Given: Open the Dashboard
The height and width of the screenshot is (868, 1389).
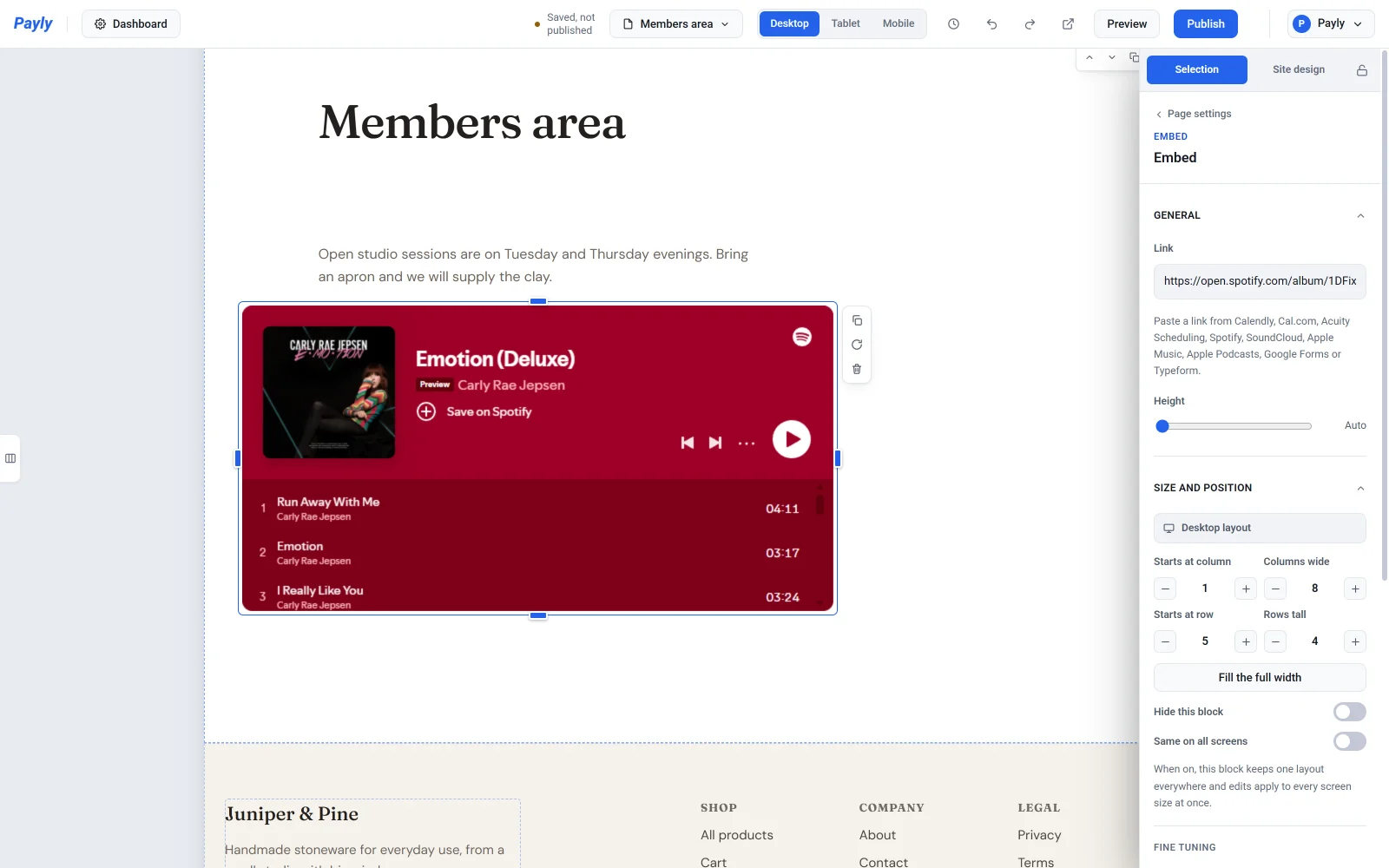Looking at the screenshot, I should (131, 24).
